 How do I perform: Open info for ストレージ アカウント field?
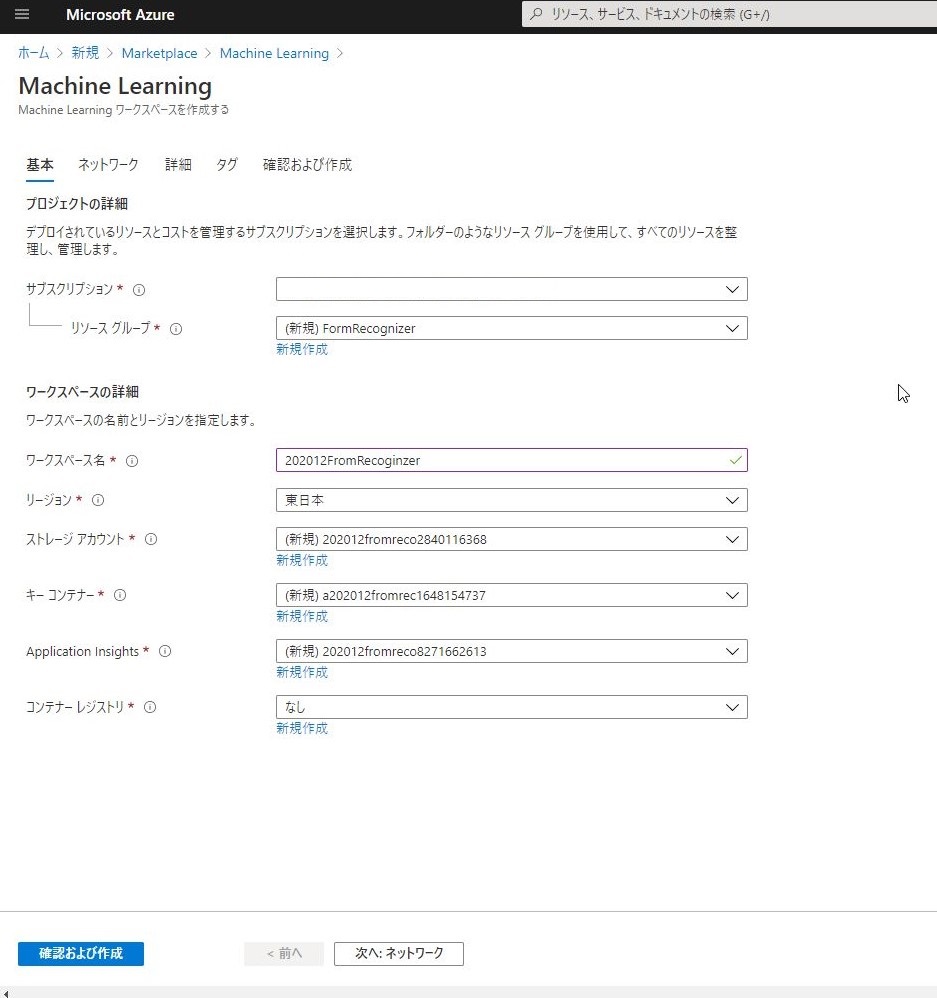tap(151, 539)
